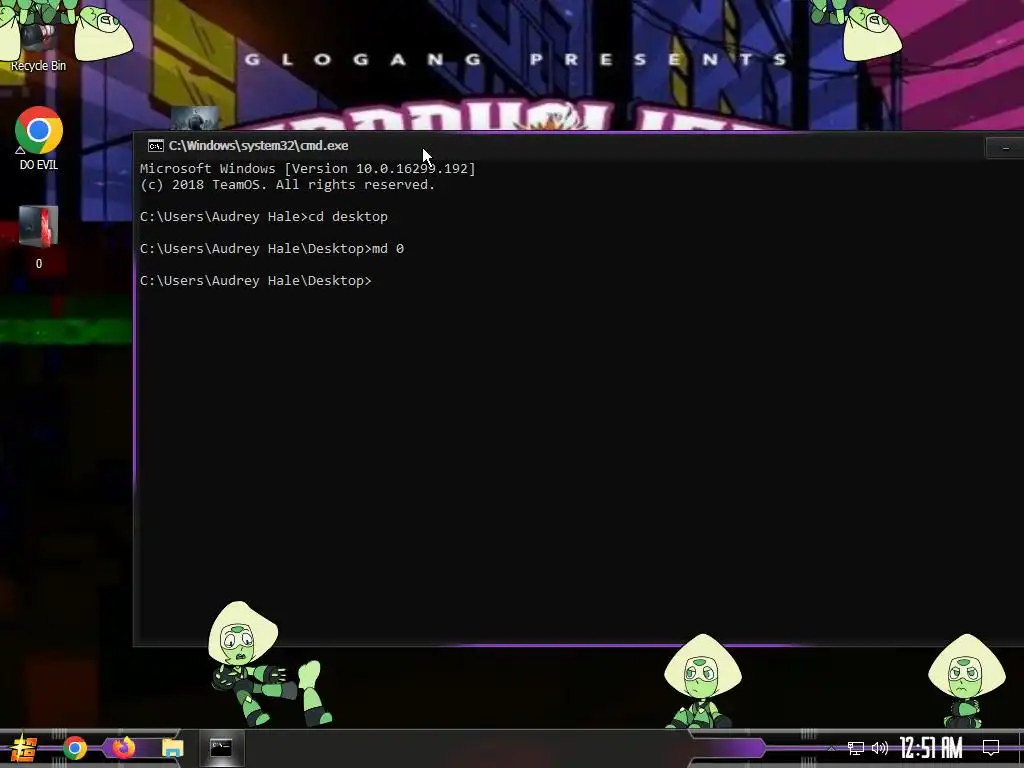
Task: Select the folder named 0 on desktop
Action: click(39, 236)
